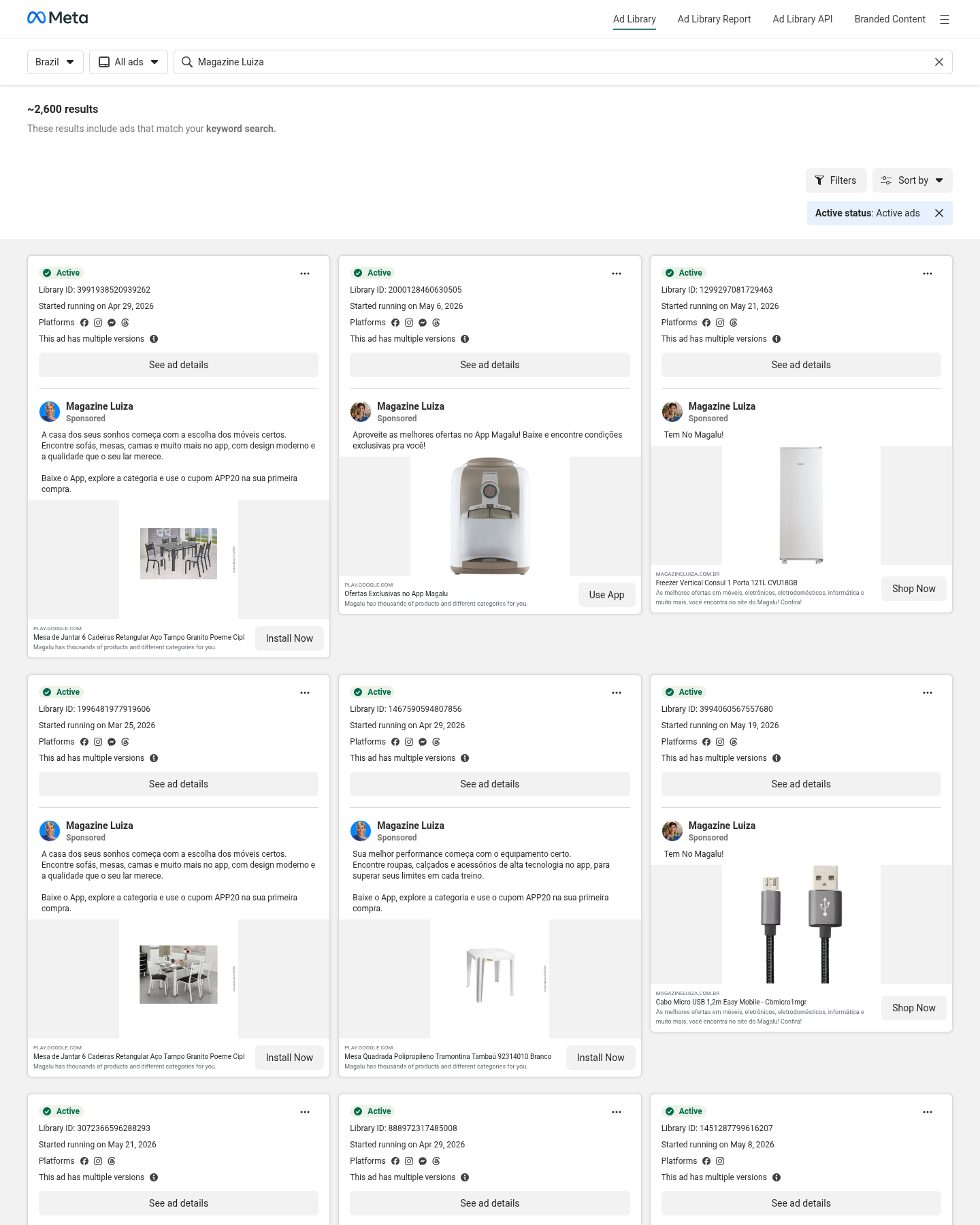The image size is (980, 1225).
Task: Click the Meta logo
Action: click(x=58, y=18)
